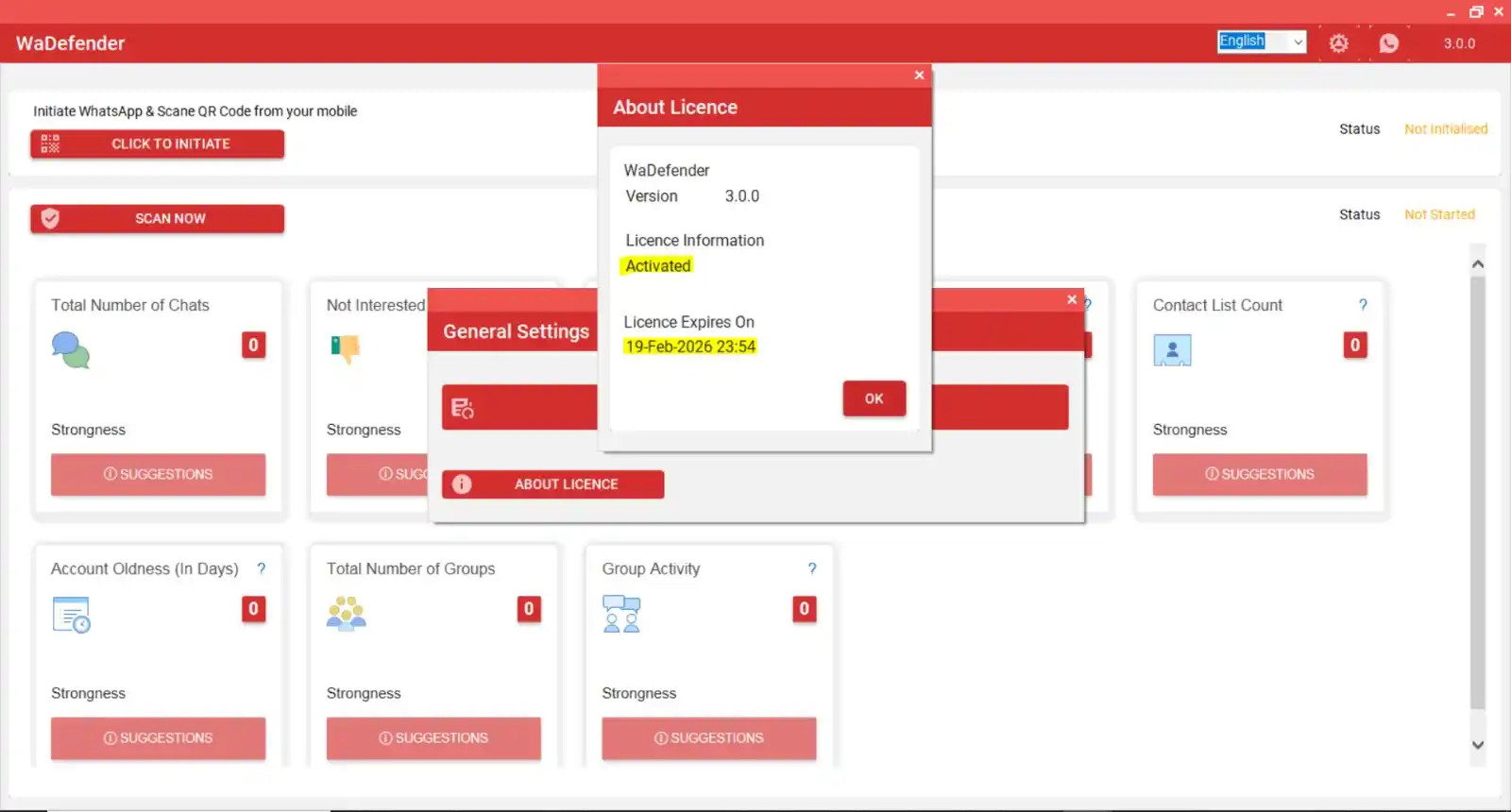The image size is (1511, 812).
Task: Click the 'About Licence' dialog title
Action: pyautogui.click(x=675, y=108)
